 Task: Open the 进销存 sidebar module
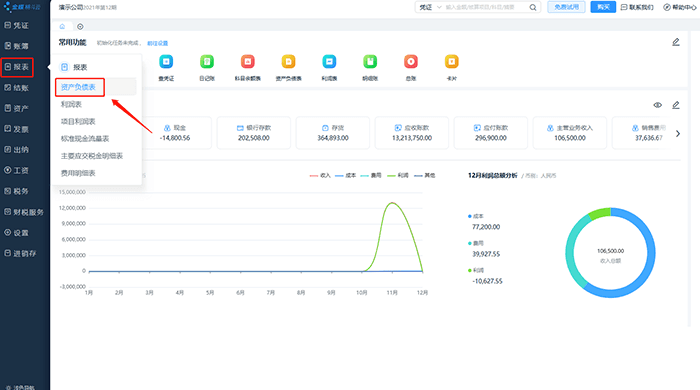(20, 253)
